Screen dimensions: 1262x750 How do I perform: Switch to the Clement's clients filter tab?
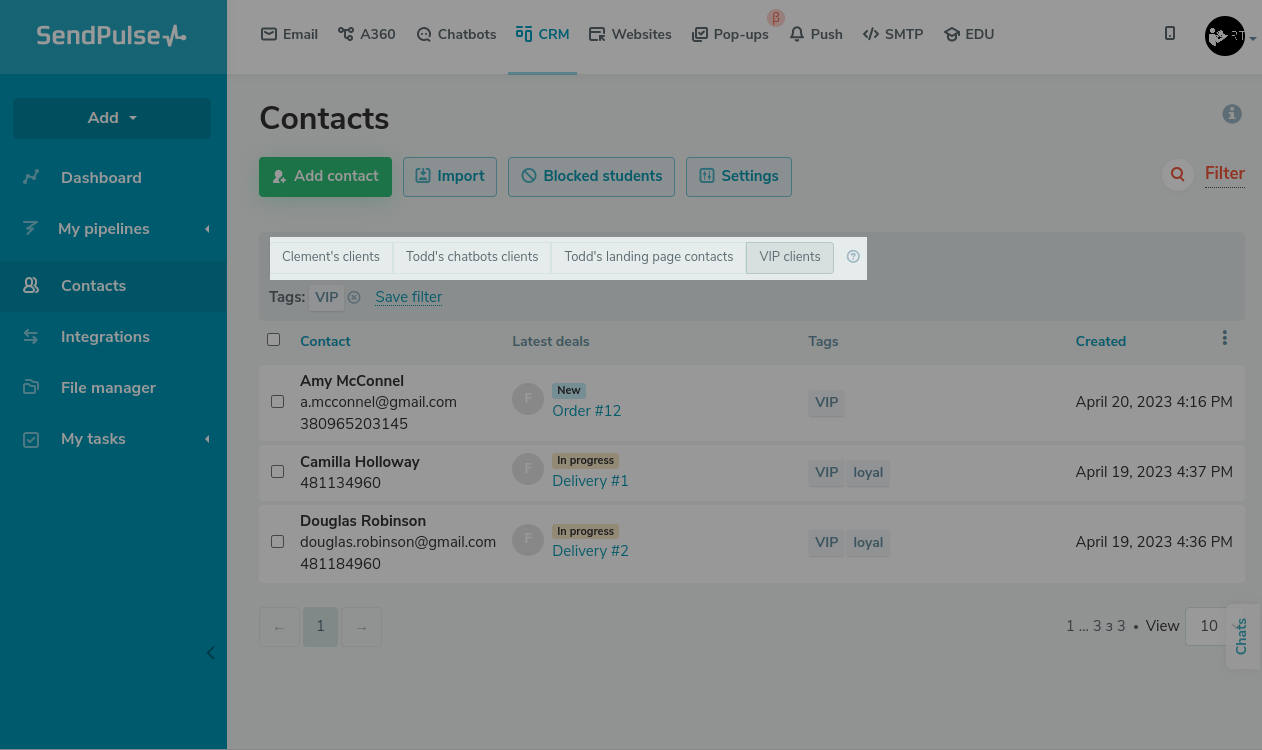pyautogui.click(x=331, y=257)
